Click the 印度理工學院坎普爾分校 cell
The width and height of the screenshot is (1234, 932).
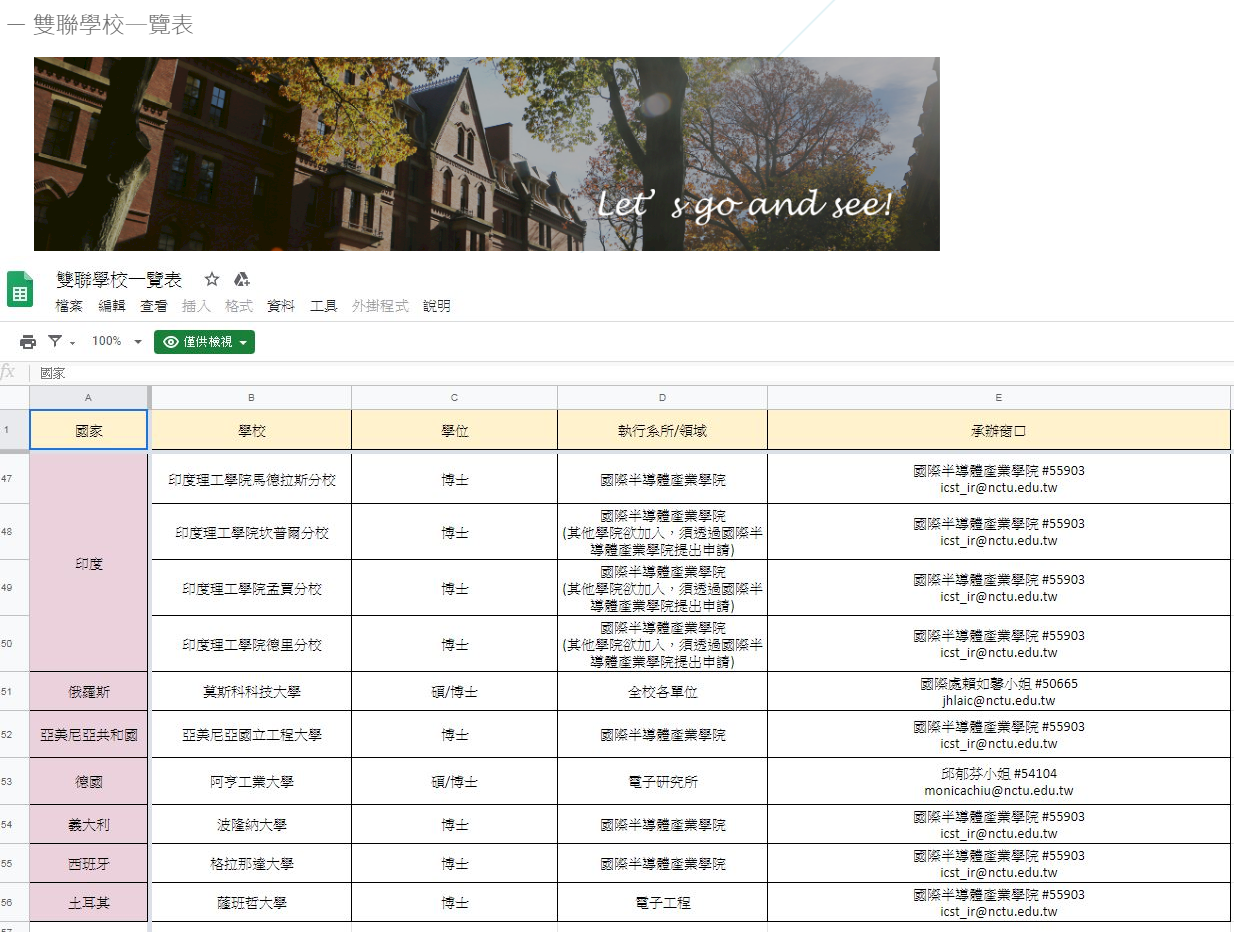click(251, 532)
